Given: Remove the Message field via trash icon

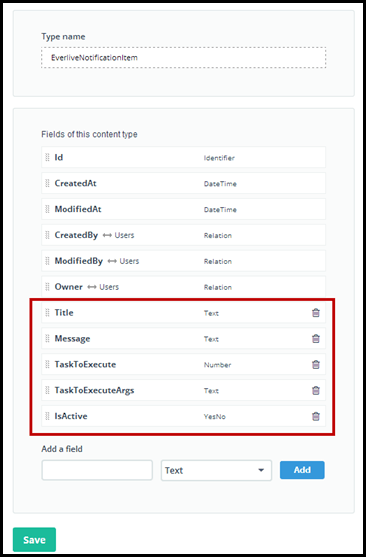Looking at the screenshot, I should pyautogui.click(x=316, y=339).
